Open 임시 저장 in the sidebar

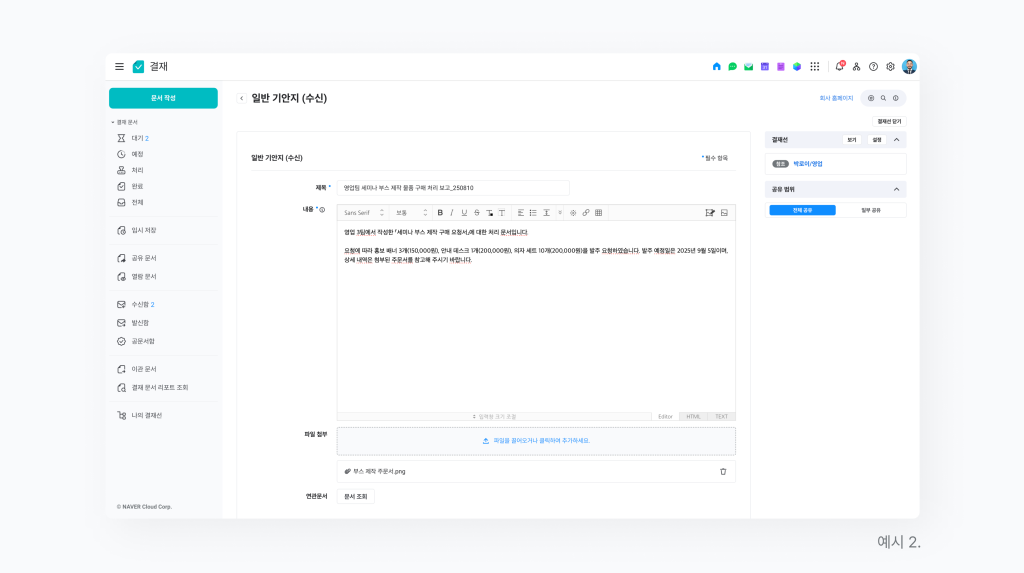(143, 230)
